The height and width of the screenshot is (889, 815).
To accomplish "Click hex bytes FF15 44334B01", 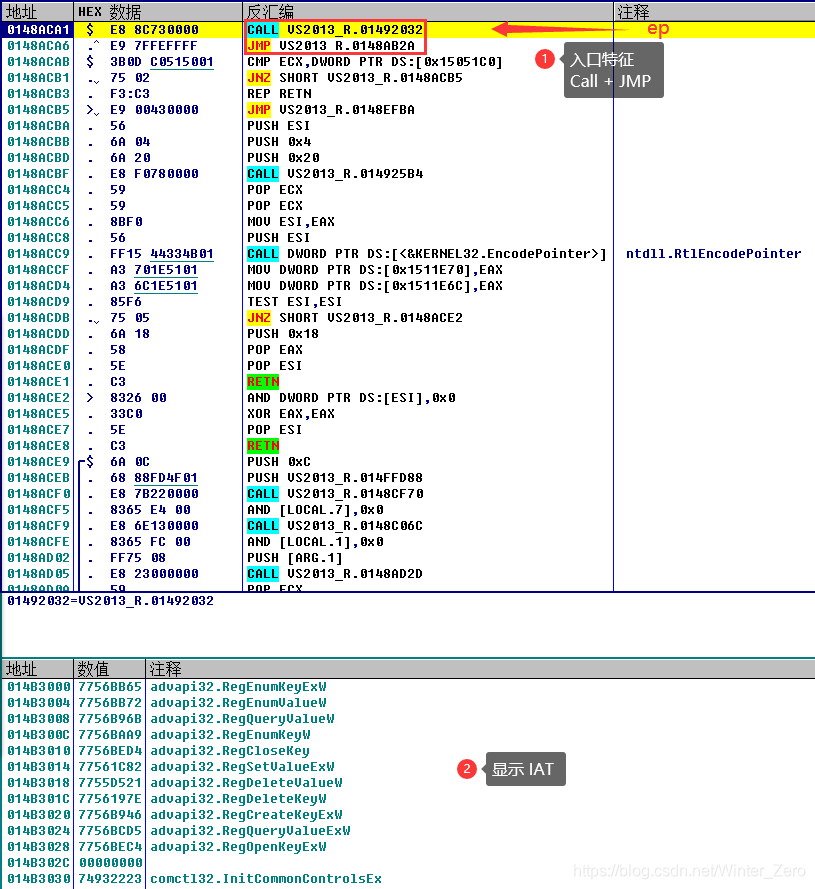I will (x=162, y=253).
